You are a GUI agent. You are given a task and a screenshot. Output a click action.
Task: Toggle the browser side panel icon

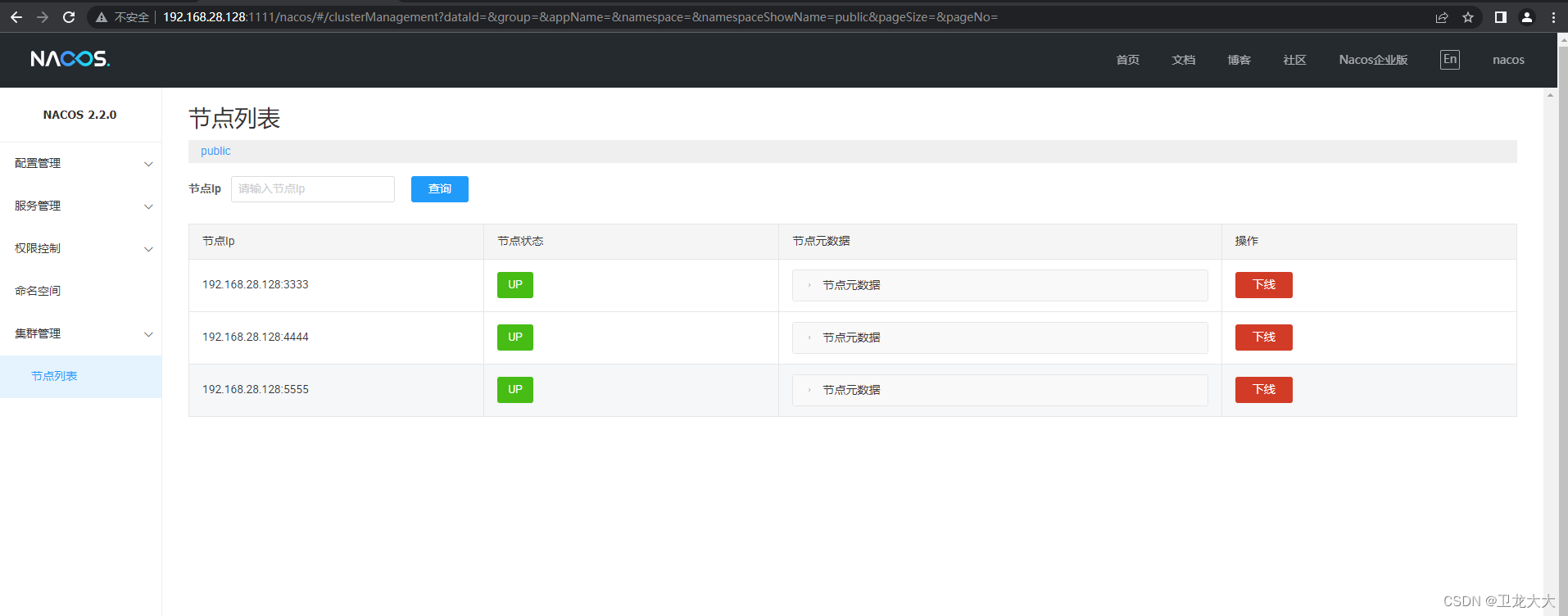click(x=1501, y=17)
